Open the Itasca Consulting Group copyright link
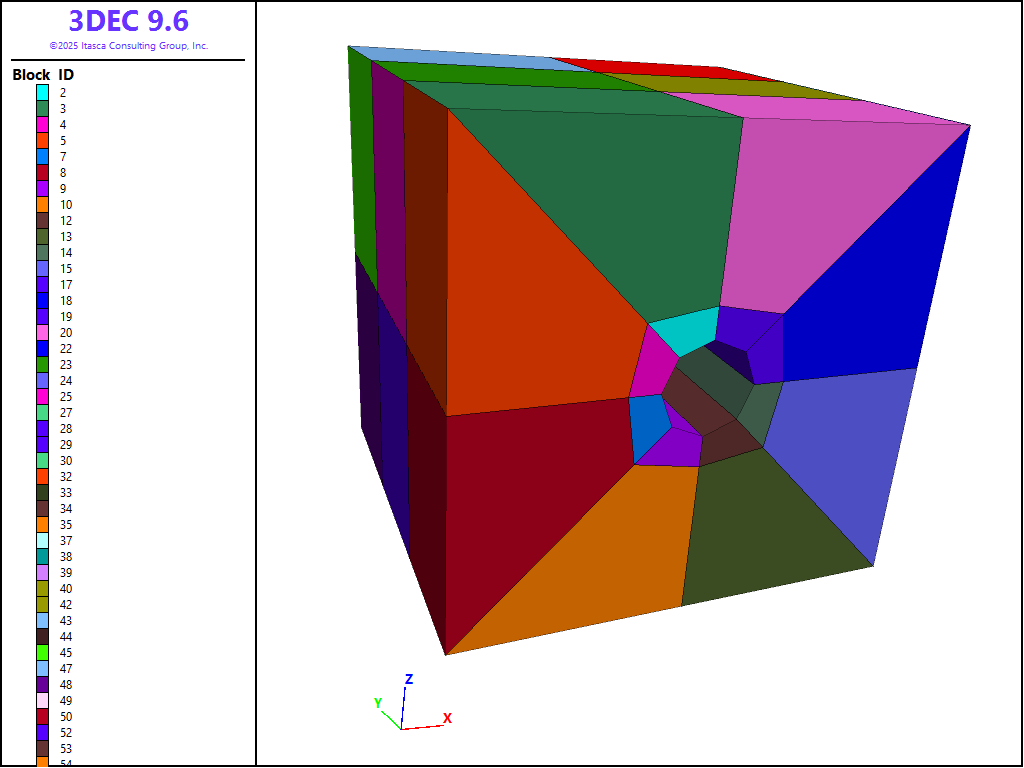This screenshot has height=768, width=1024. (x=128, y=46)
